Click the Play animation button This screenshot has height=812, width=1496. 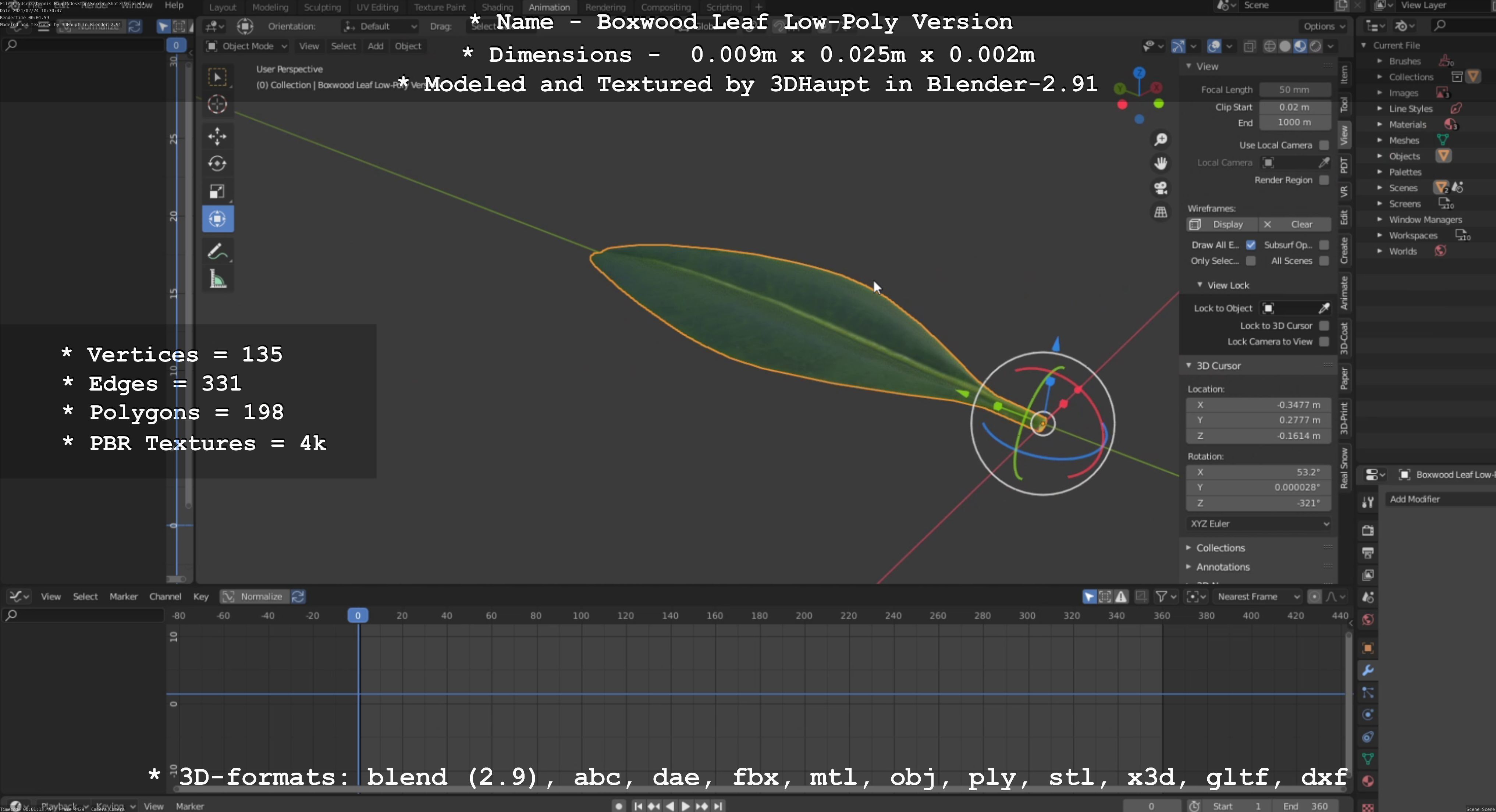pos(685,806)
